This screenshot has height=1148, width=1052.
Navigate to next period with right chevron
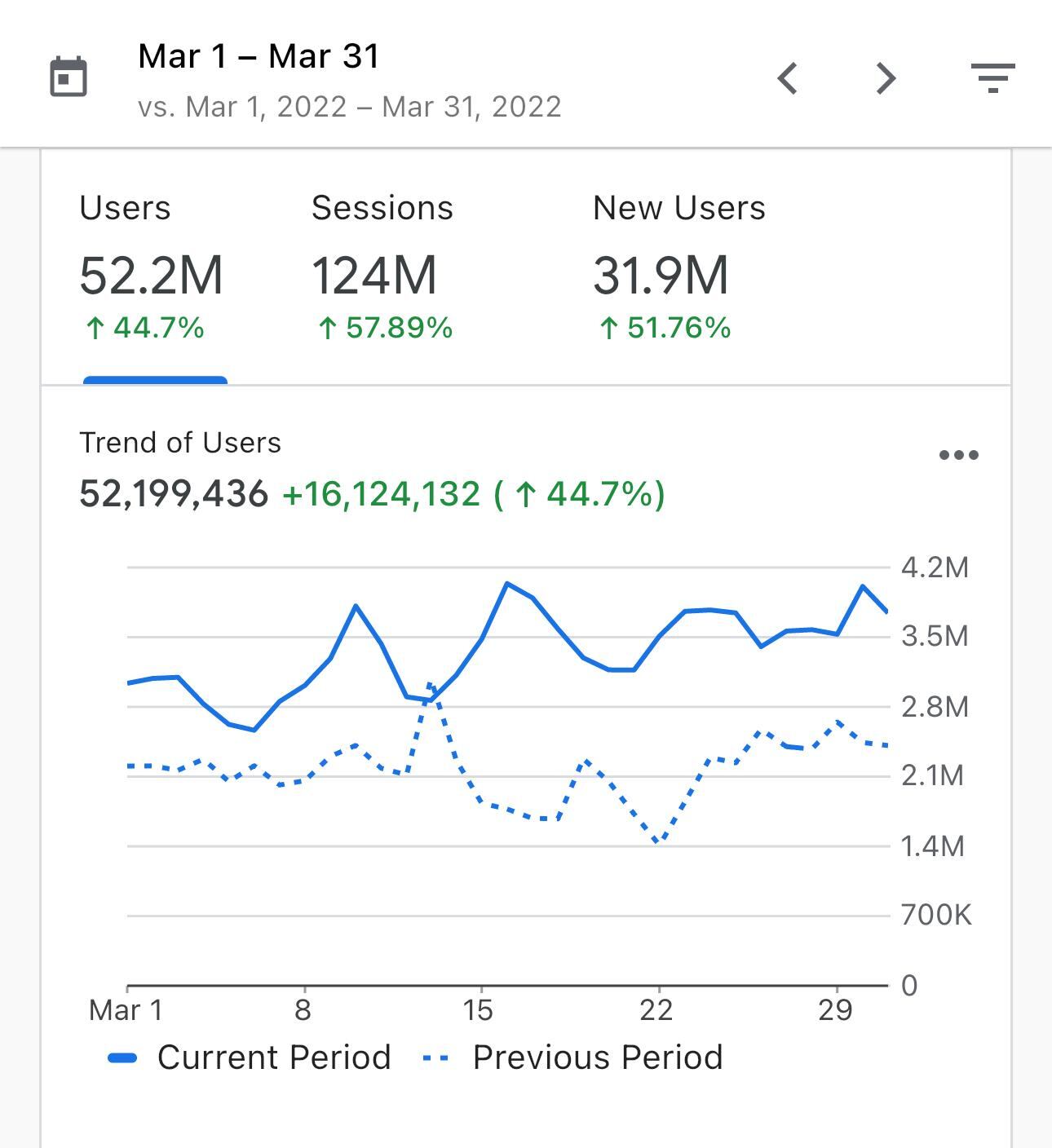pos(886,79)
